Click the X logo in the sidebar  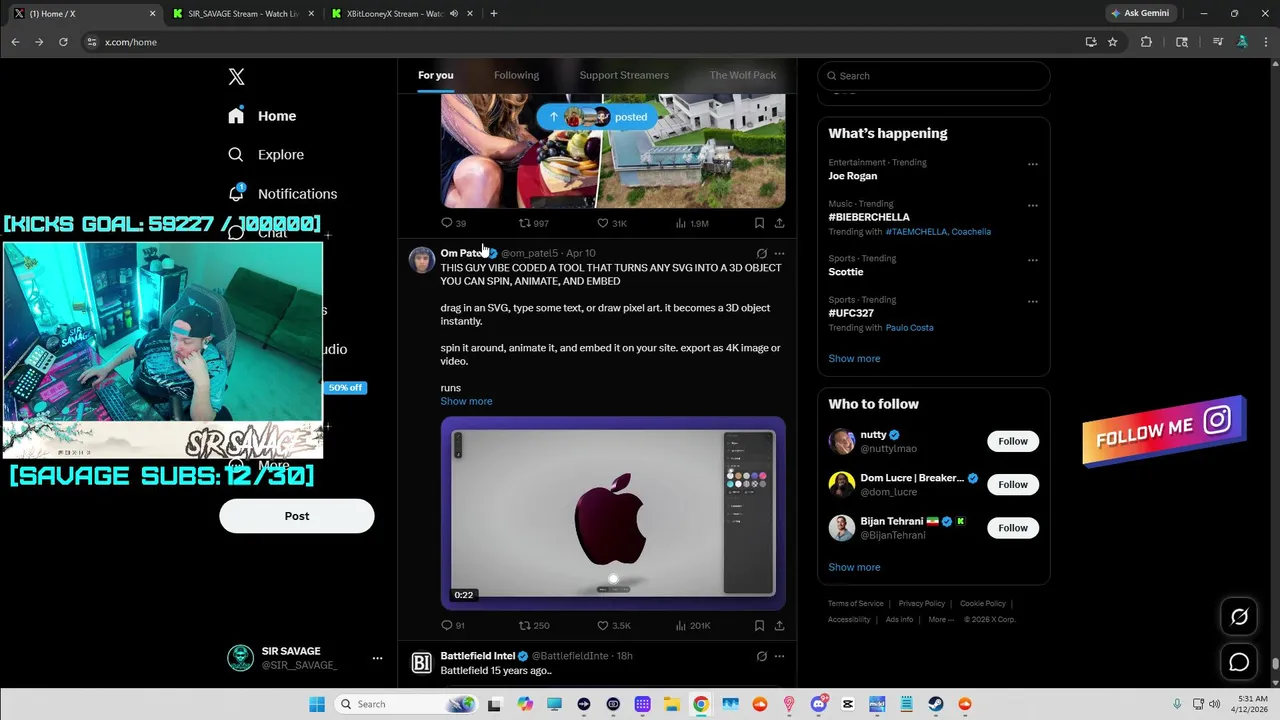[x=236, y=77]
